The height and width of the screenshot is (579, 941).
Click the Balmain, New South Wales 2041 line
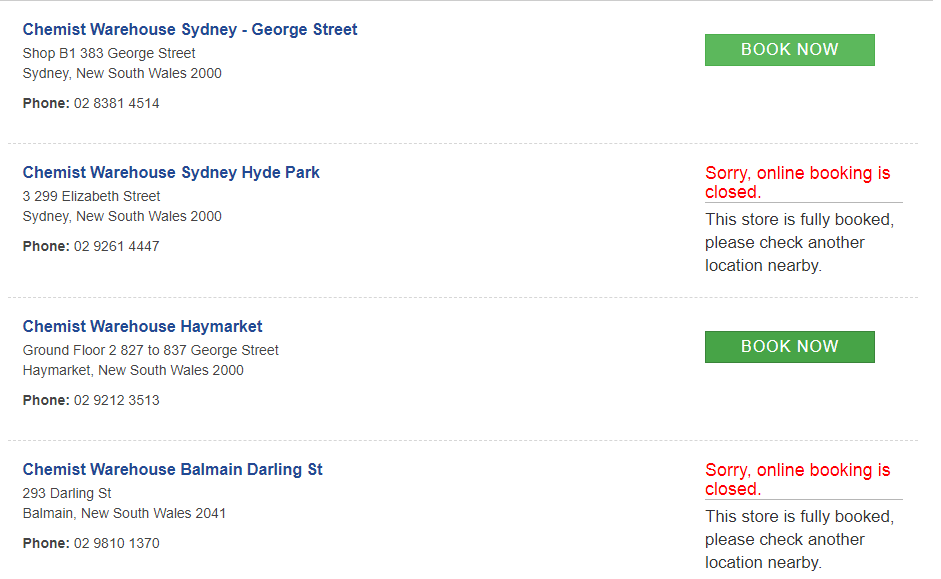[124, 514]
